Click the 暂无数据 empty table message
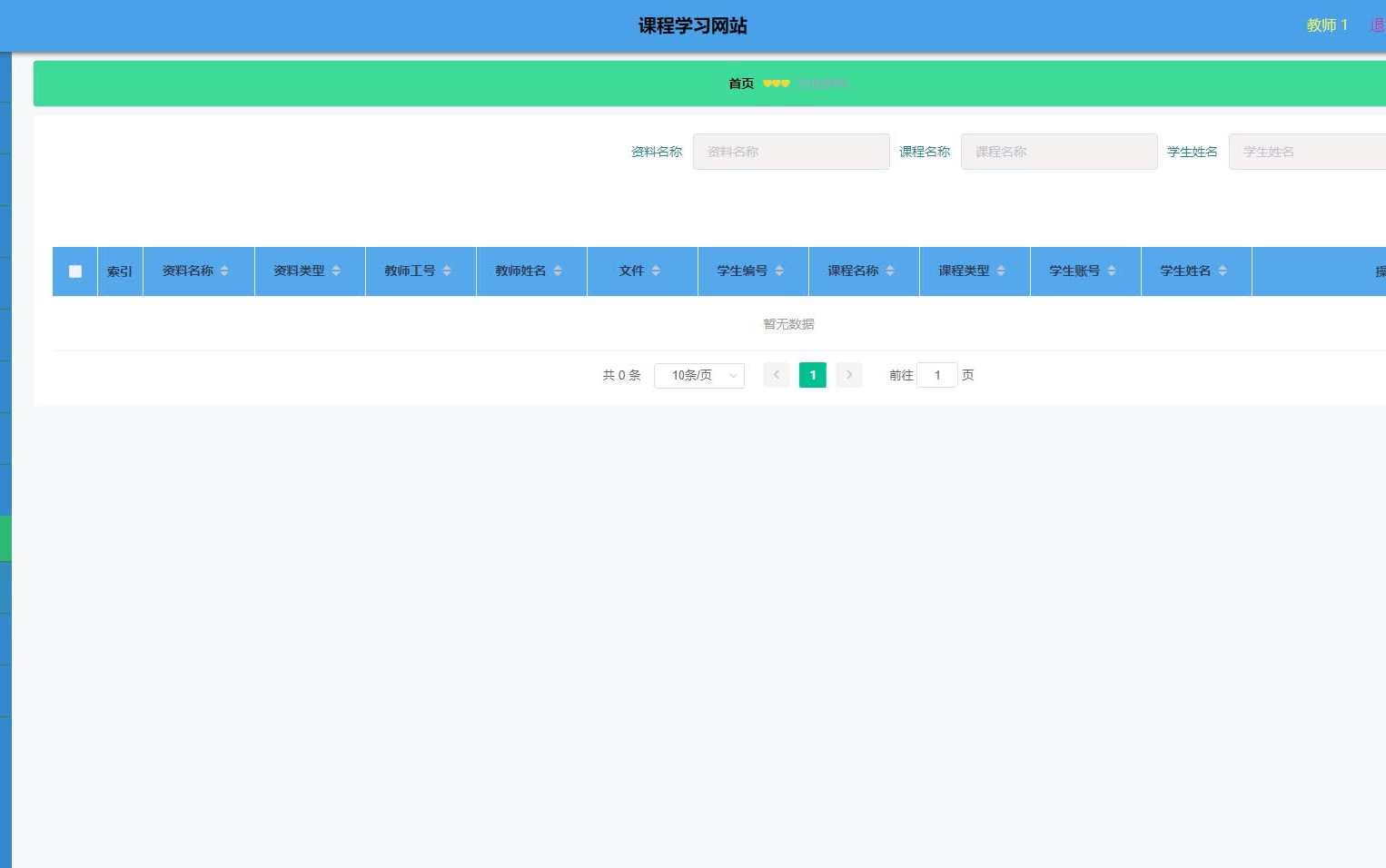This screenshot has height=868, width=1386. [788, 324]
